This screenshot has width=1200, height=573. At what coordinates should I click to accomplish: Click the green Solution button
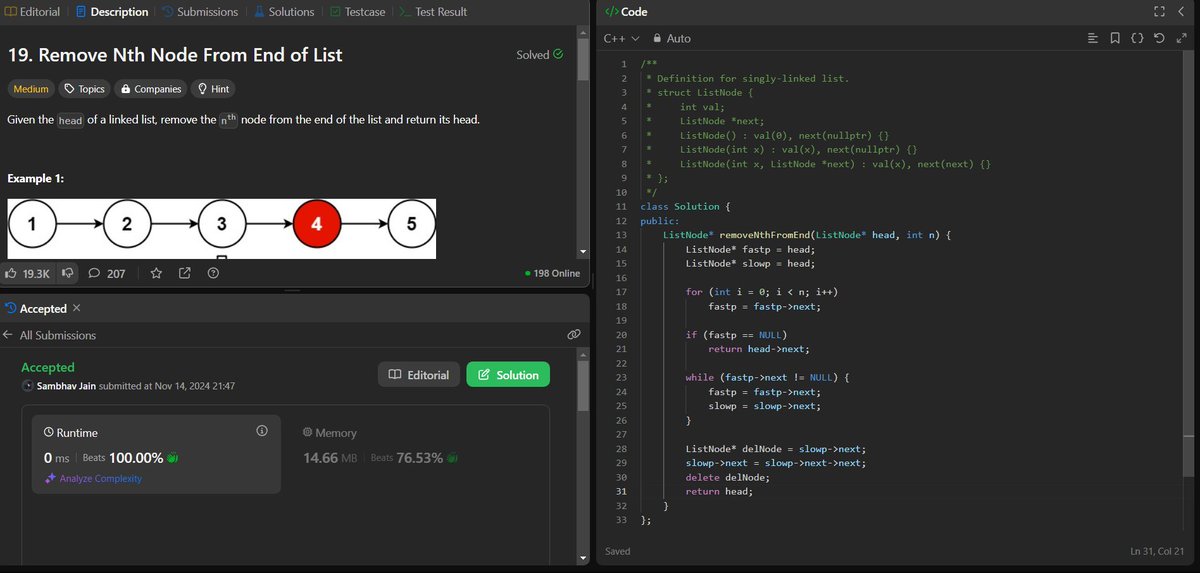508,374
